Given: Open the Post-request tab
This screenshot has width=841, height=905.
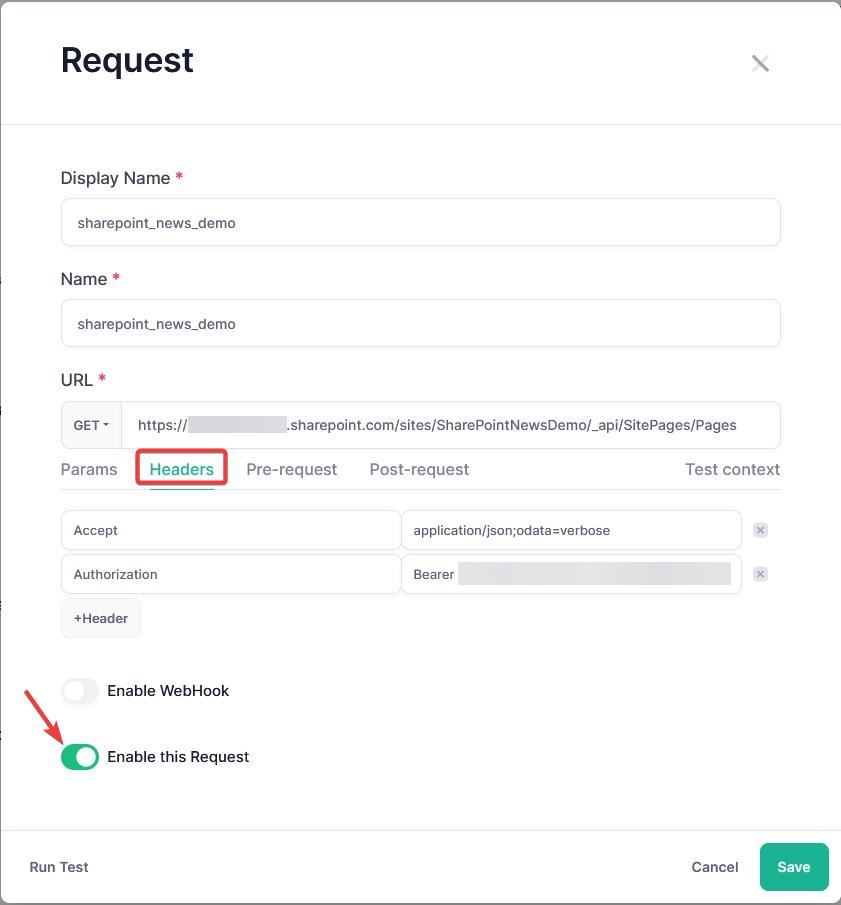Looking at the screenshot, I should pyautogui.click(x=419, y=469).
